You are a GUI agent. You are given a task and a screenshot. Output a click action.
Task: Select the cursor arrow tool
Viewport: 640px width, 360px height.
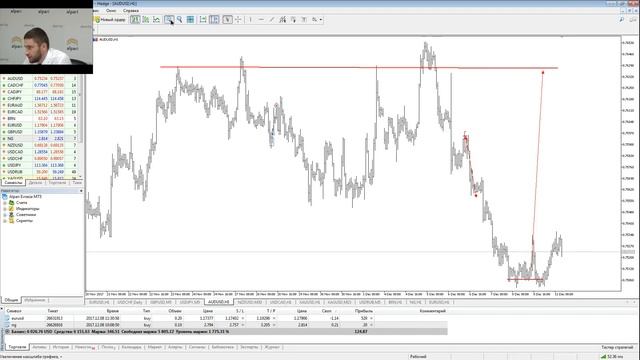coord(227,20)
